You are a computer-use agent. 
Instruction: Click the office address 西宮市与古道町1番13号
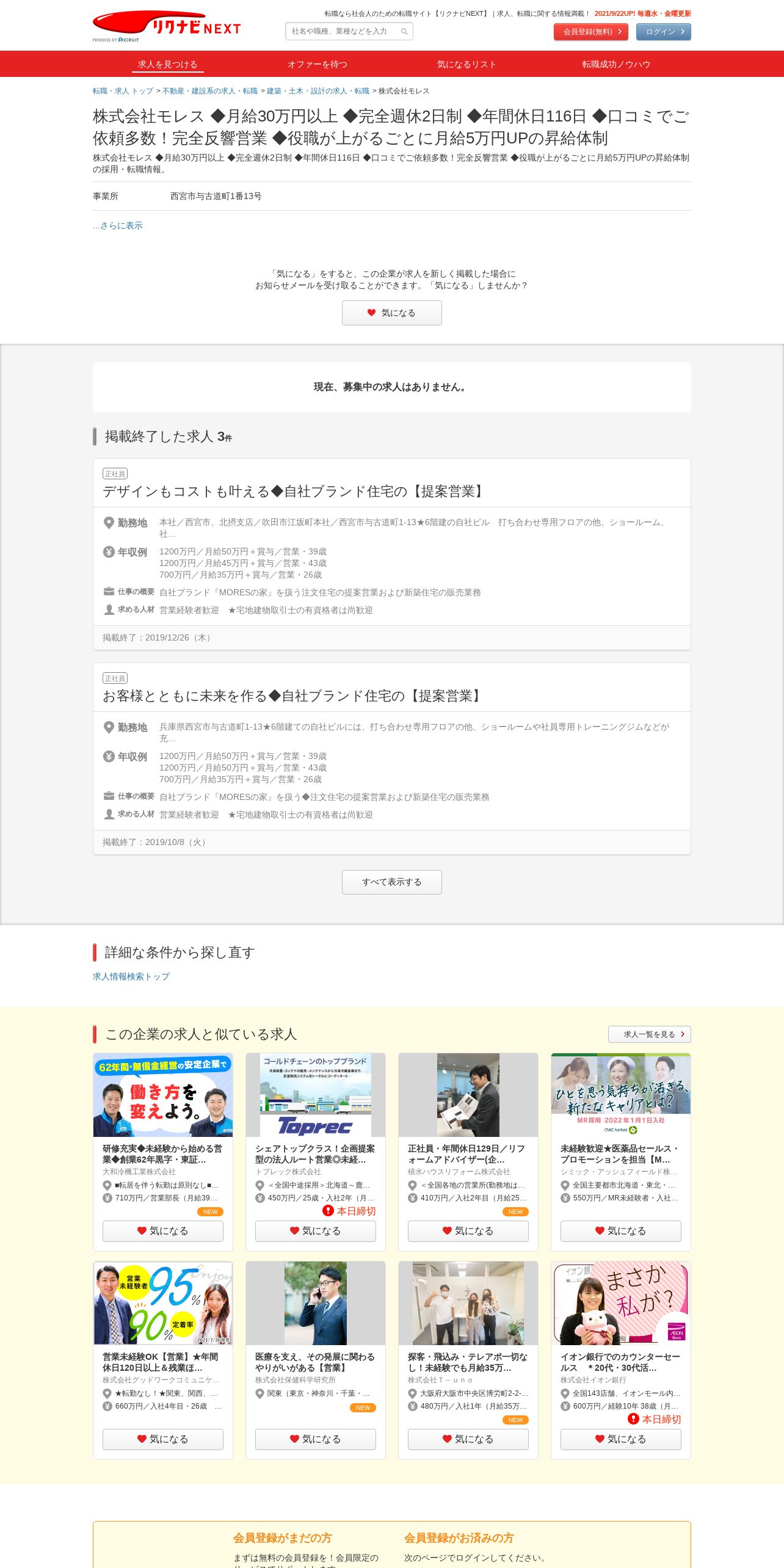coord(216,196)
